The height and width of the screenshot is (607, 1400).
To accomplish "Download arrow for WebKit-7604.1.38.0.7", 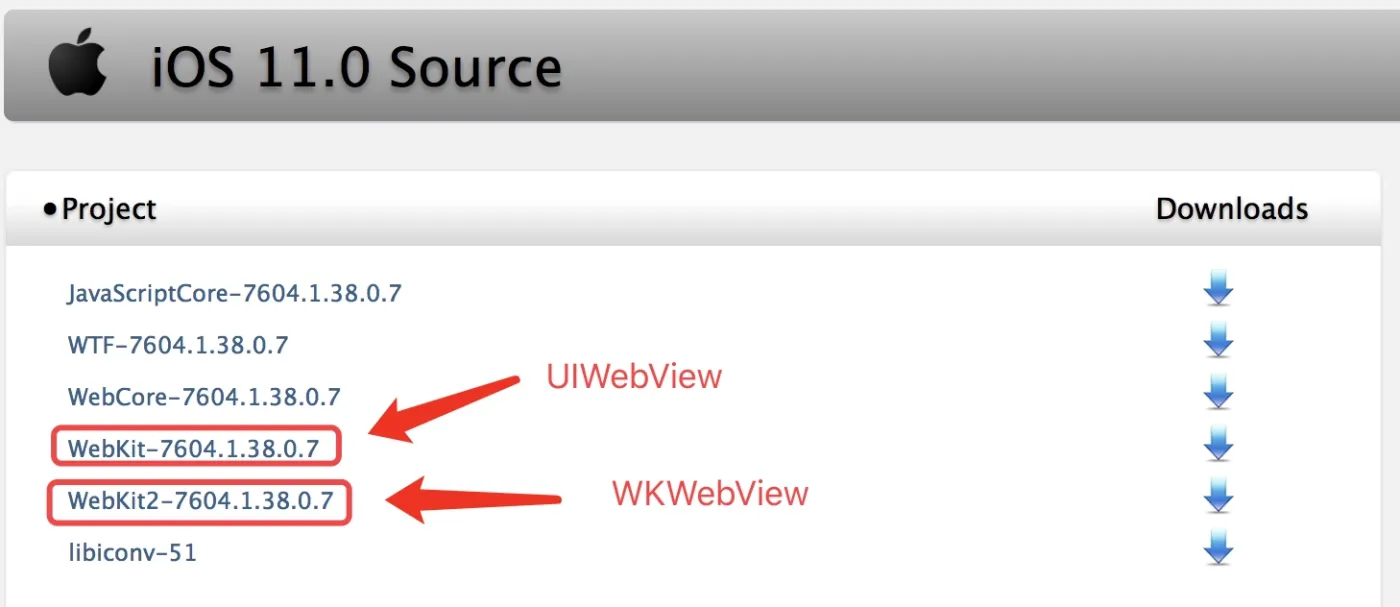I will coord(1218,446).
